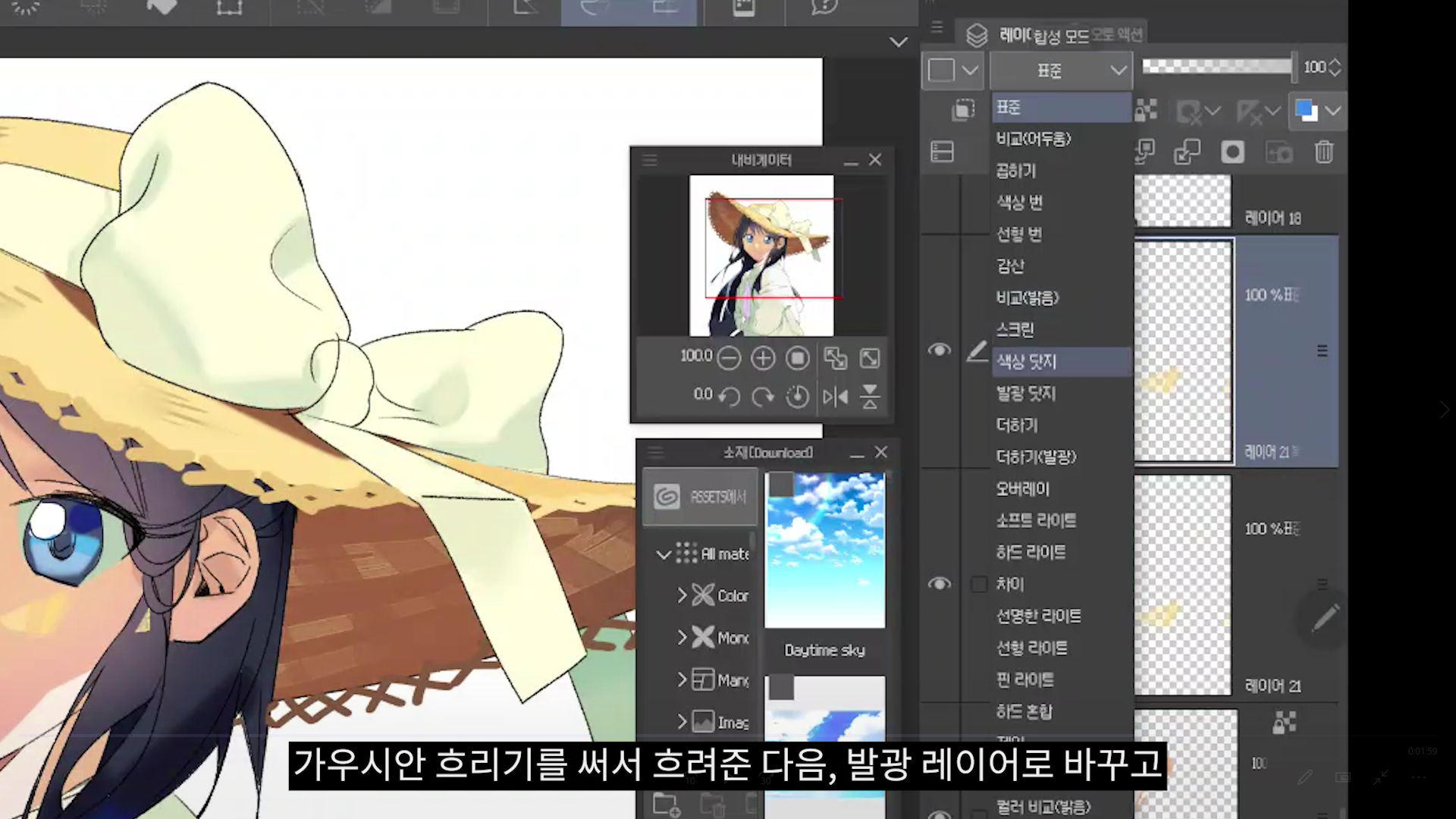Screen dimensions: 1456x819
Task: Click the ASSETS search button
Action: pyautogui.click(x=700, y=497)
